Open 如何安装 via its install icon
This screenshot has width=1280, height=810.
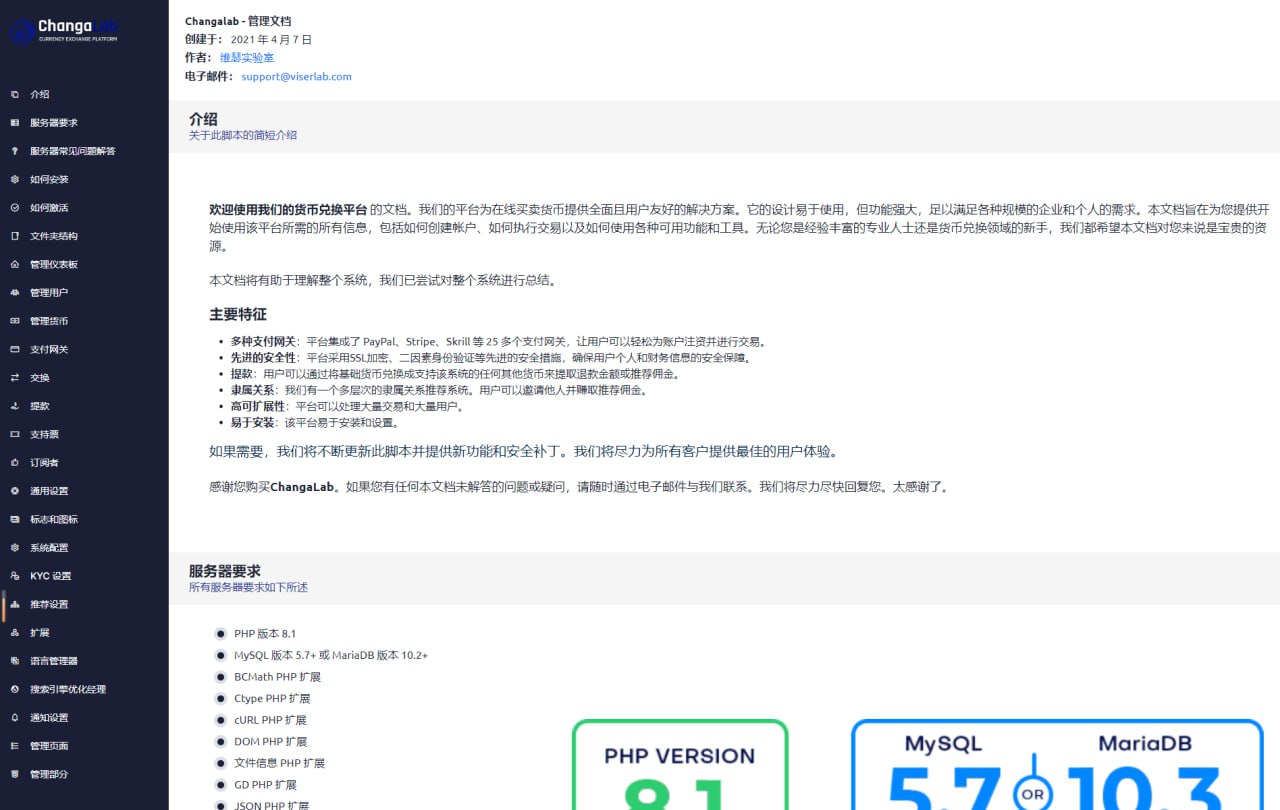(14, 179)
